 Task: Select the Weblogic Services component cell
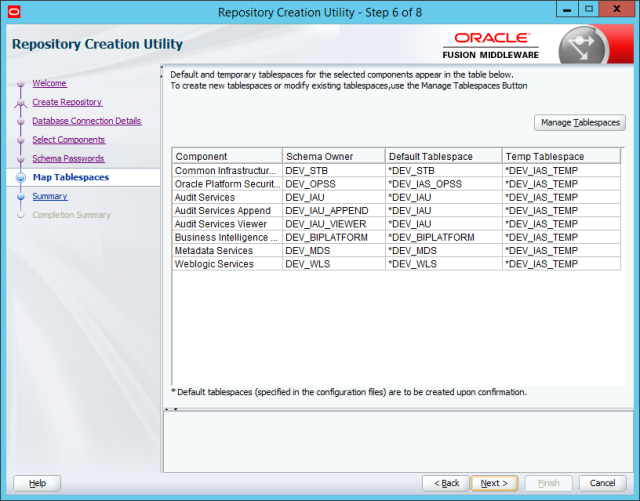click(x=227, y=264)
